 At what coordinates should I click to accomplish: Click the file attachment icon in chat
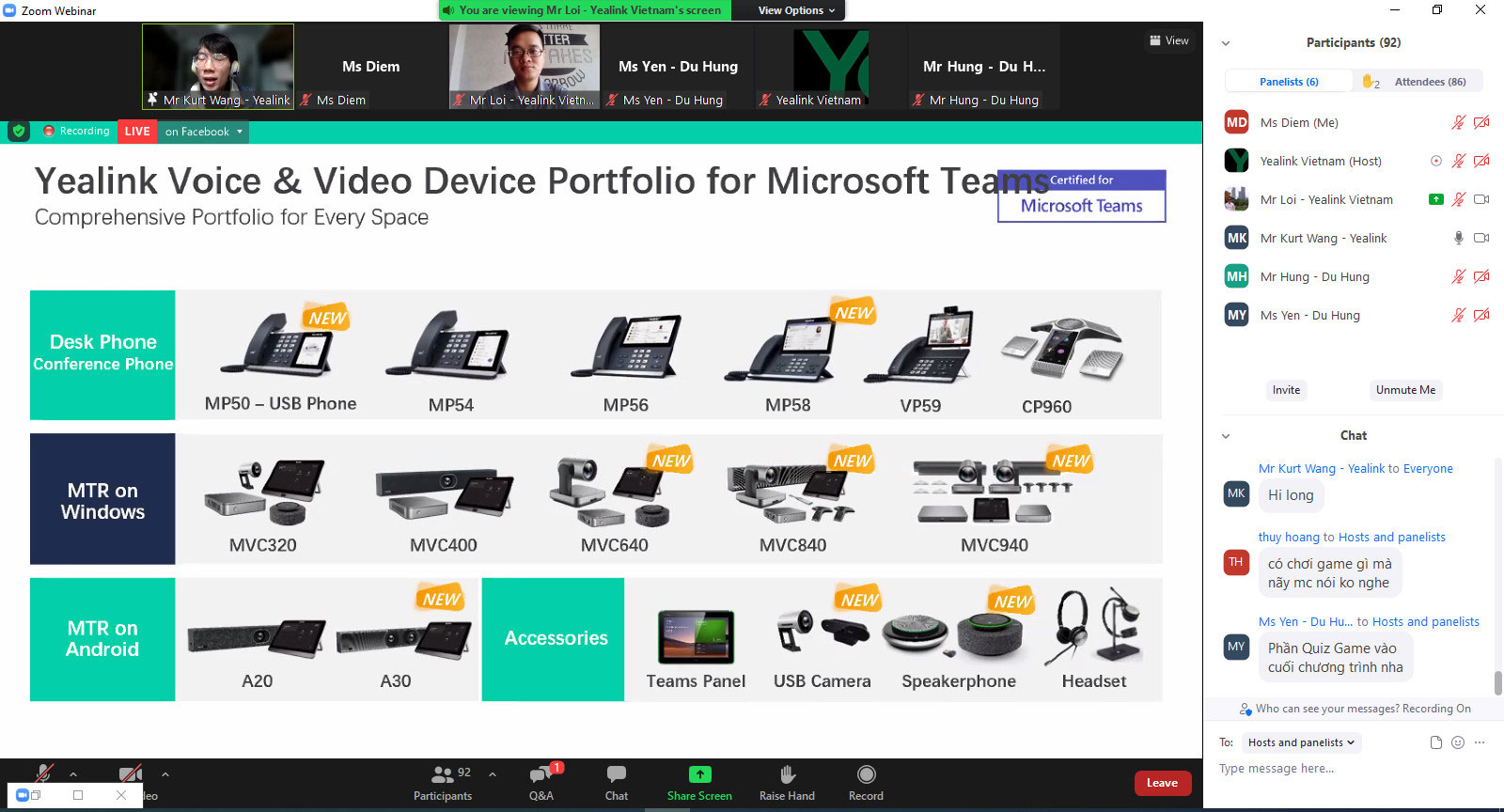click(x=1435, y=742)
